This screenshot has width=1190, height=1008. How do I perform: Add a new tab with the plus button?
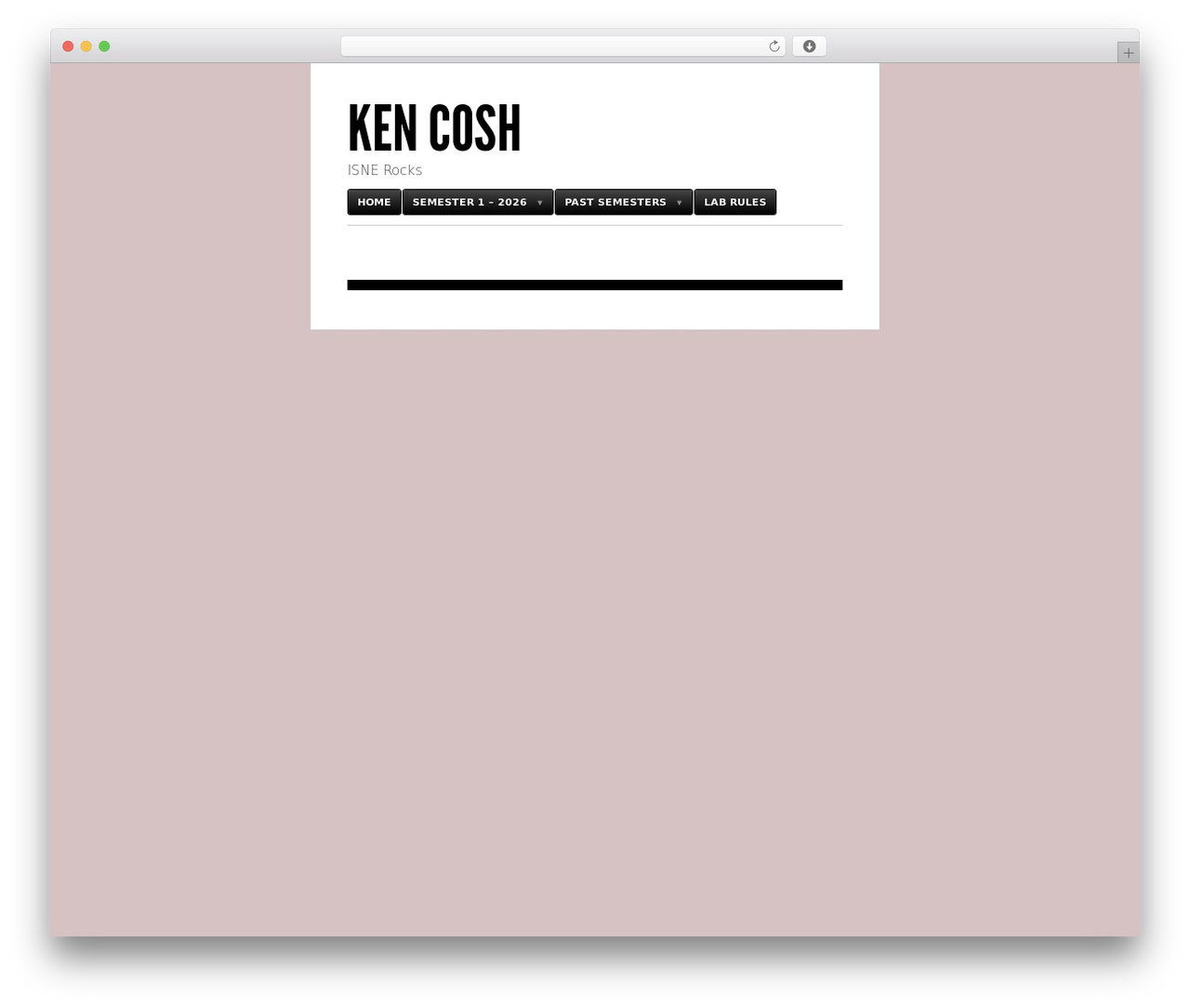pos(1128,53)
